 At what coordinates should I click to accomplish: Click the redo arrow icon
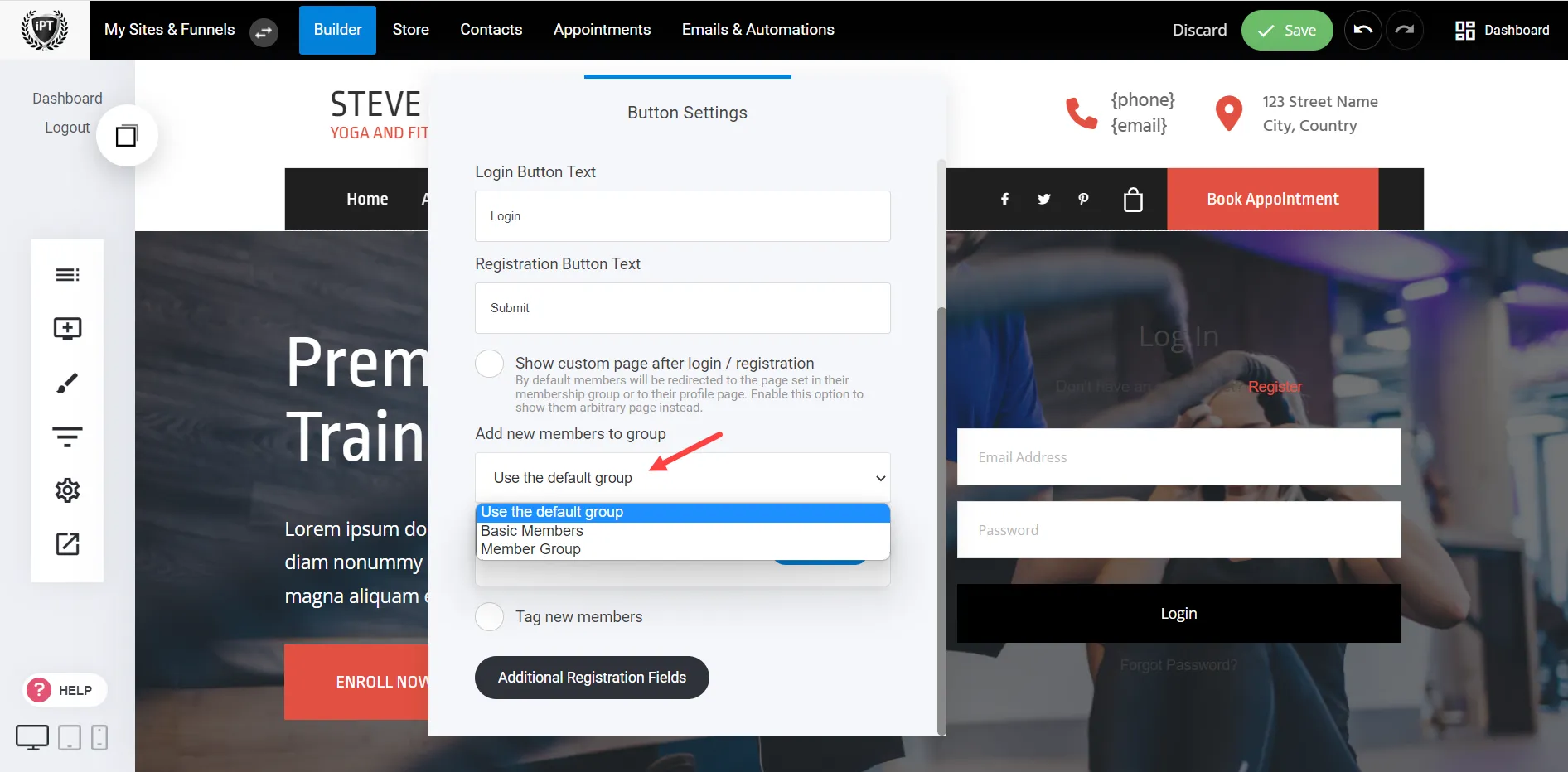[x=1404, y=30]
